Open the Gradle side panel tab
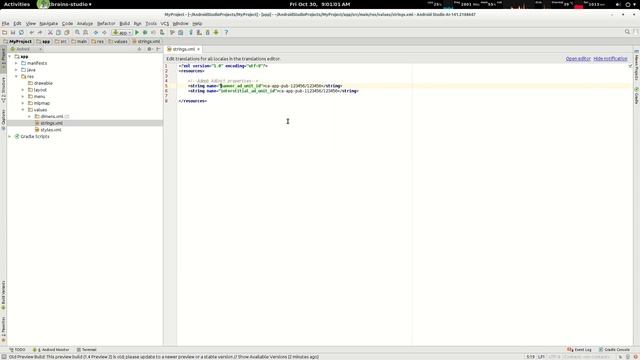 point(636,96)
